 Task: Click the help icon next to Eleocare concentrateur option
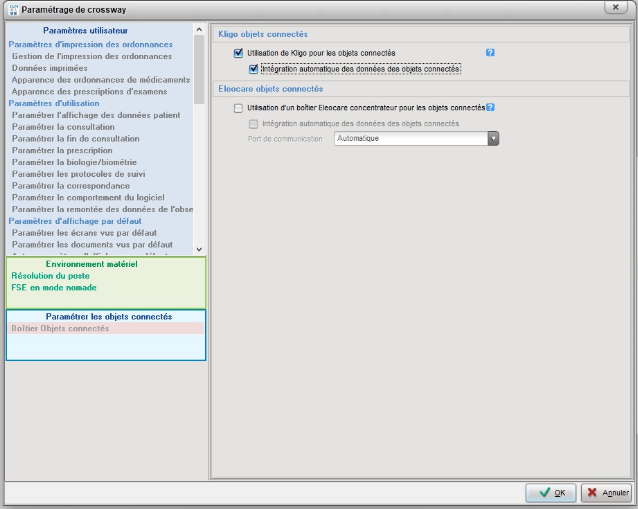click(491, 107)
